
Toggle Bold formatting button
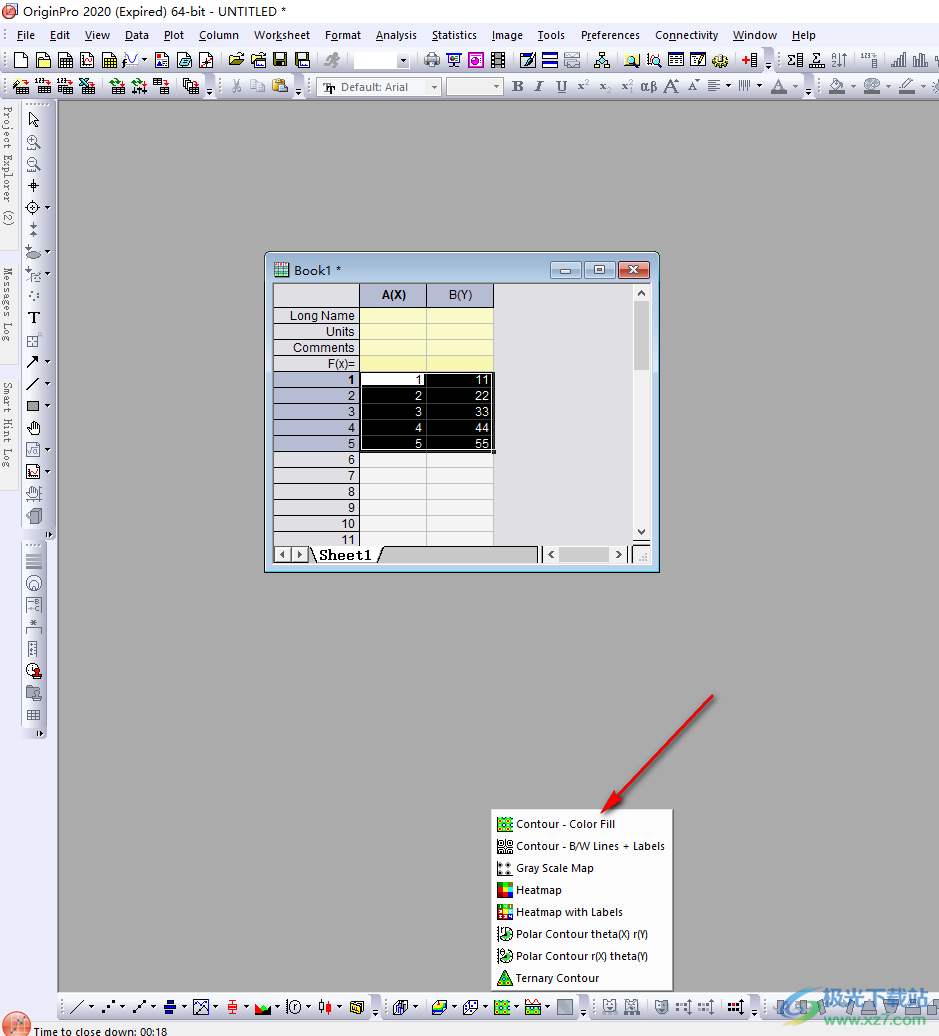point(518,87)
